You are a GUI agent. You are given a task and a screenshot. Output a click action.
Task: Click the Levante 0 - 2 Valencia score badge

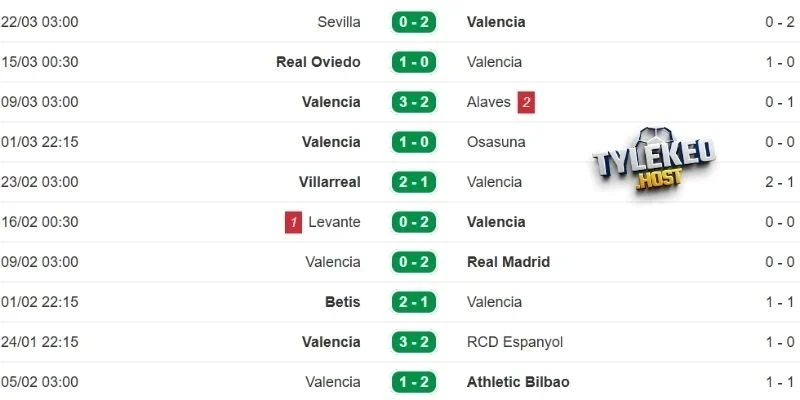coord(413,222)
